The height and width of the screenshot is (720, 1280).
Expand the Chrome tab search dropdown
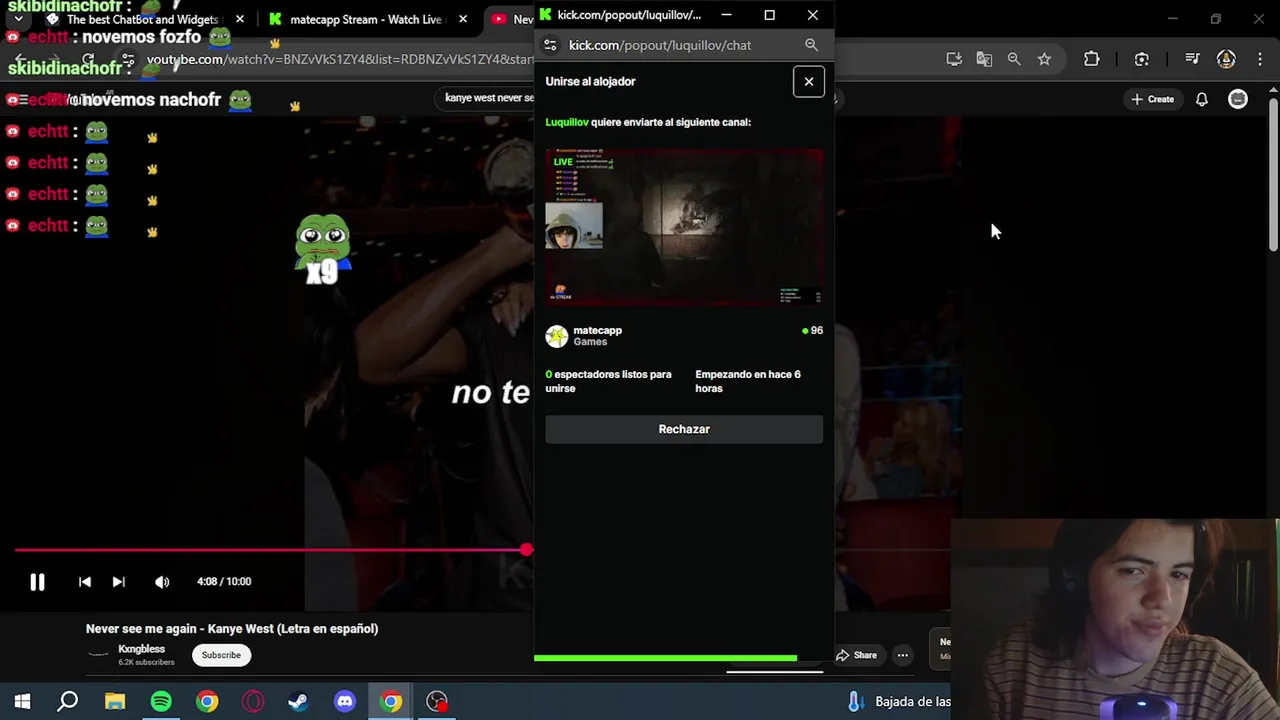[x=18, y=19]
